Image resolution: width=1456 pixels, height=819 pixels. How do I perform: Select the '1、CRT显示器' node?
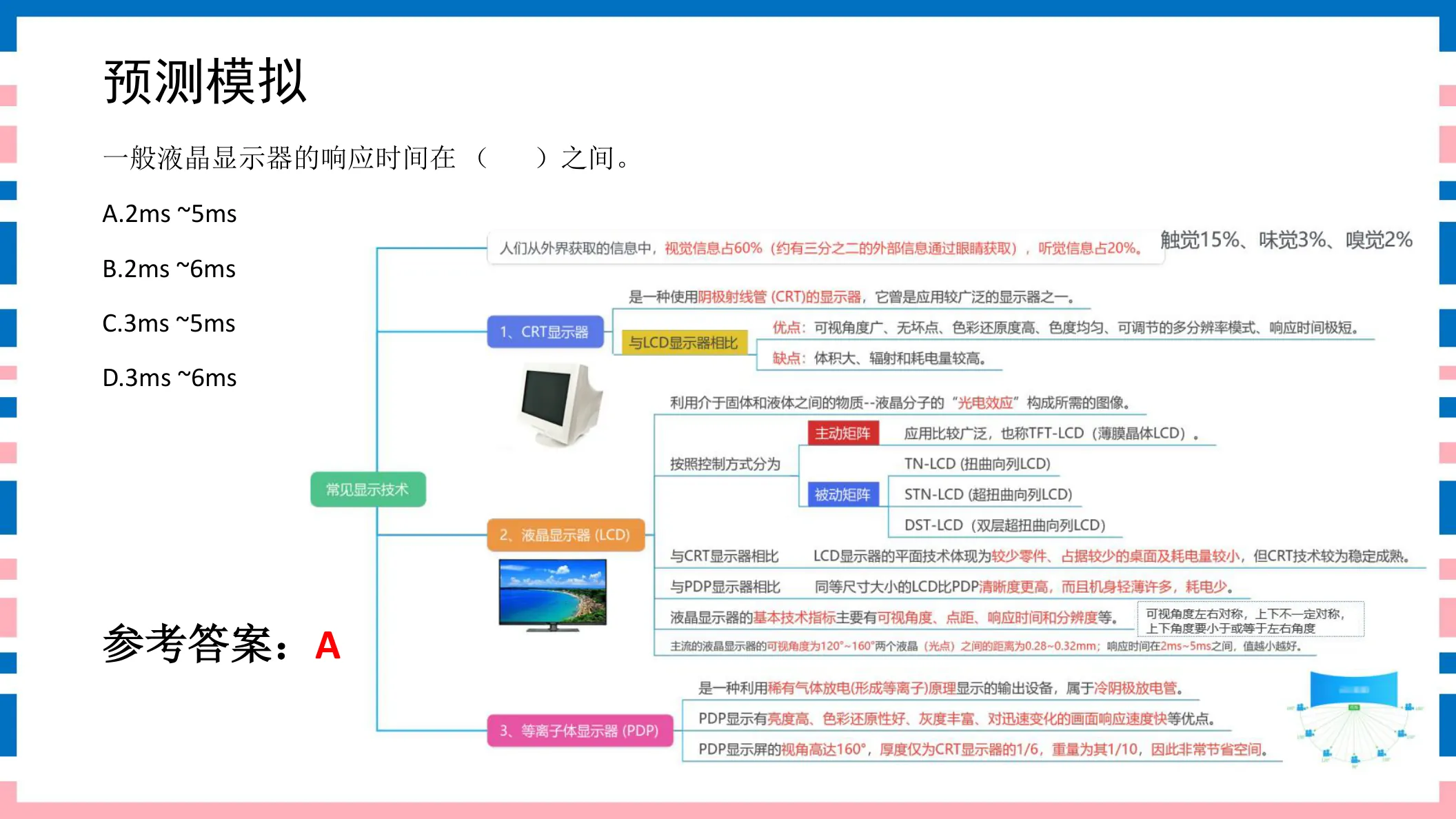pyautogui.click(x=545, y=332)
